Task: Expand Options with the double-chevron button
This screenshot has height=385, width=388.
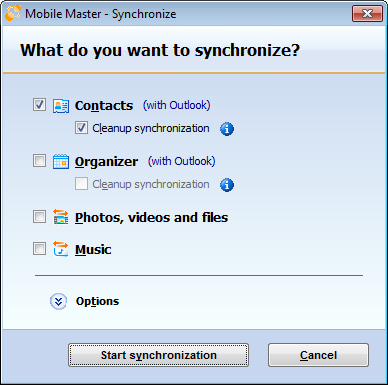Action: [x=58, y=302]
